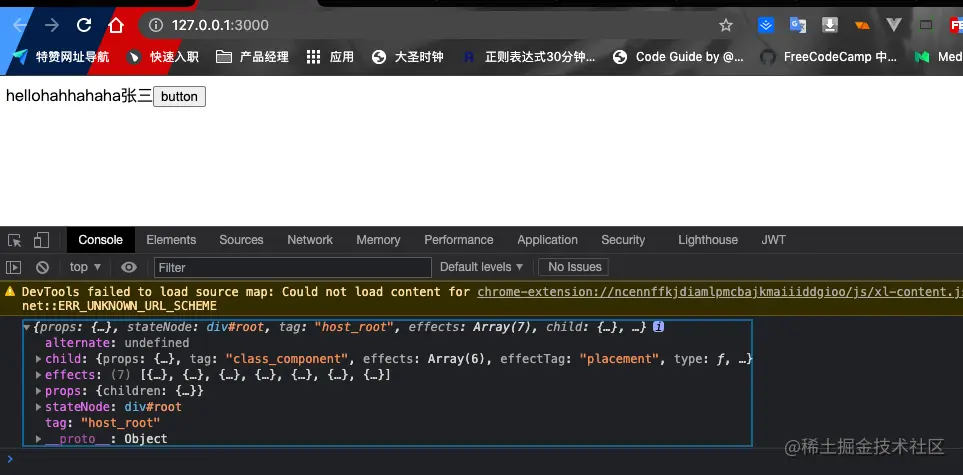This screenshot has width=963, height=475.
Task: View site information icon beside the URL
Action: [x=156, y=25]
